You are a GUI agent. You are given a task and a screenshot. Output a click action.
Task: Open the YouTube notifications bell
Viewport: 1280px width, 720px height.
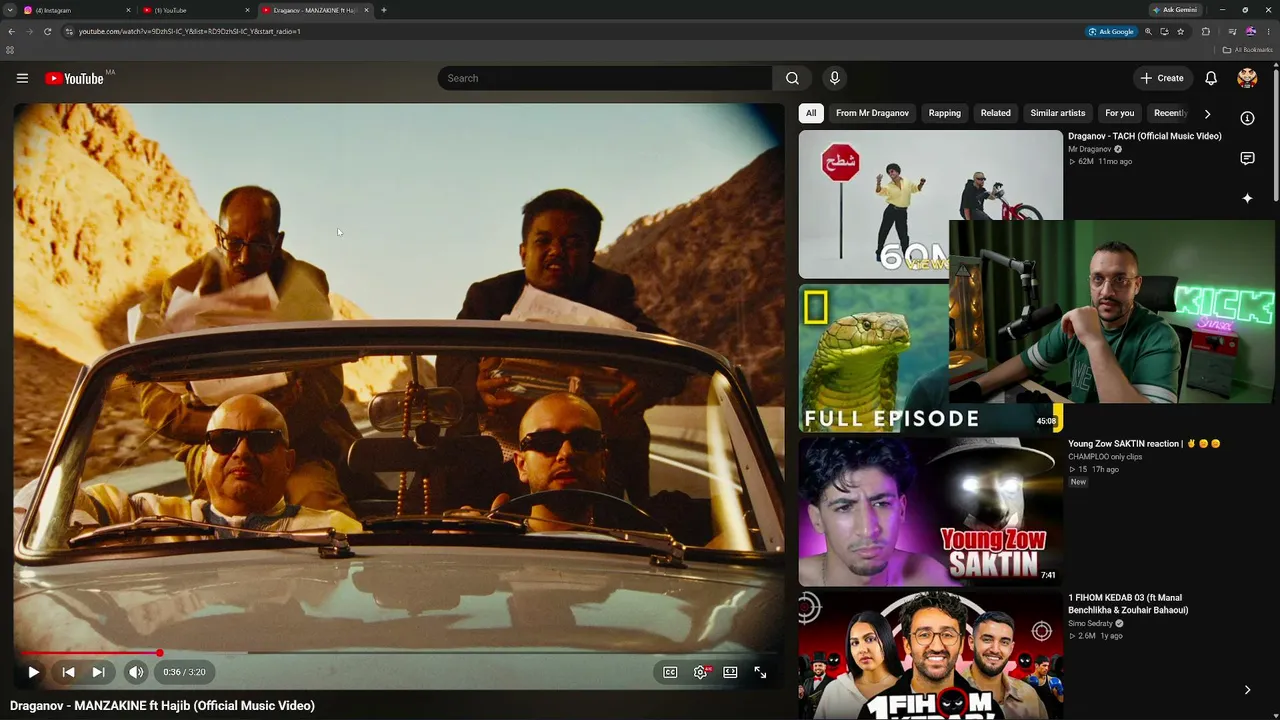pyautogui.click(x=1211, y=78)
